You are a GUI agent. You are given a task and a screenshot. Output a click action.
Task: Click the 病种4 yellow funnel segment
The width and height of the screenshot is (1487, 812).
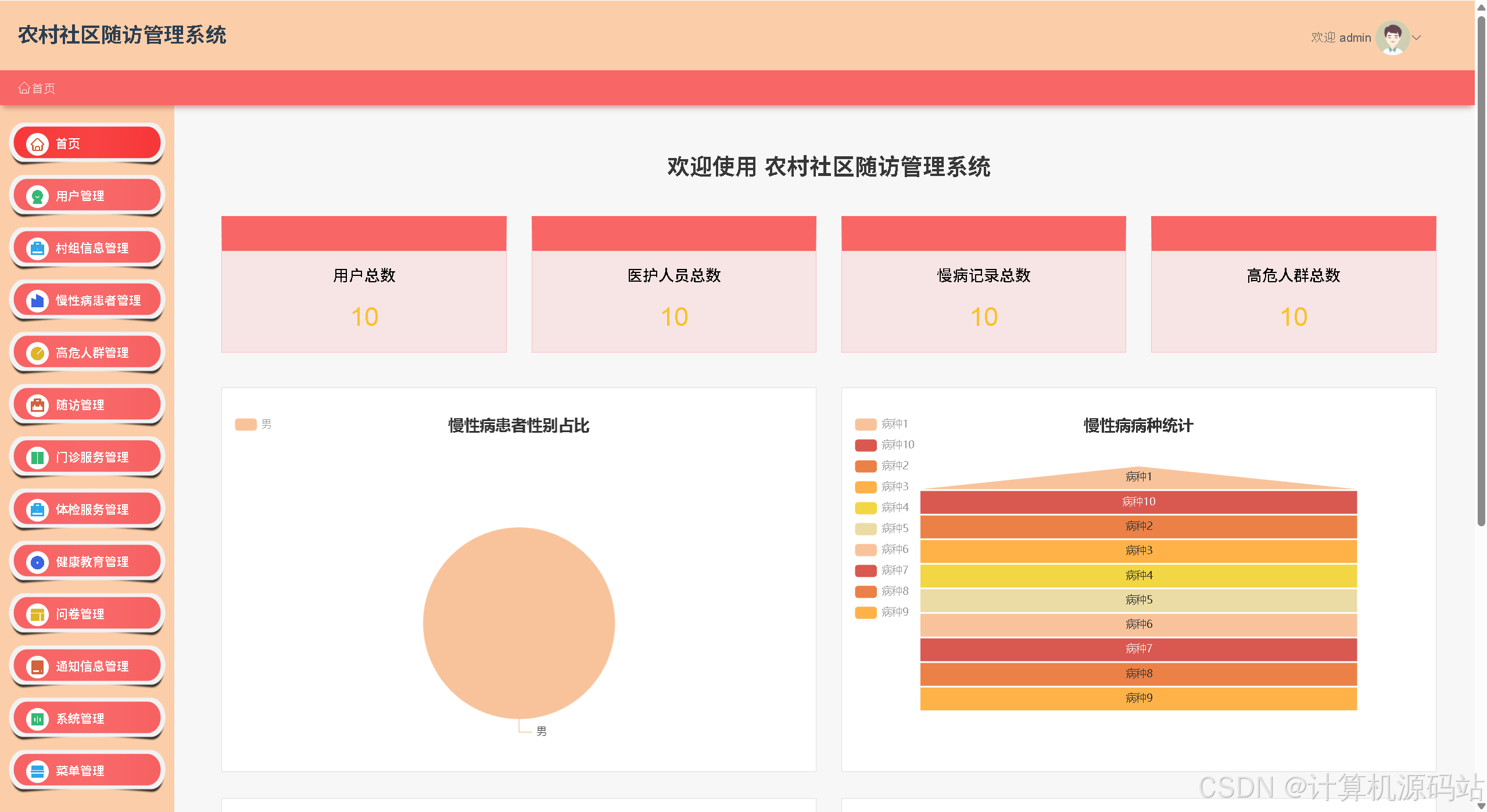(1138, 576)
